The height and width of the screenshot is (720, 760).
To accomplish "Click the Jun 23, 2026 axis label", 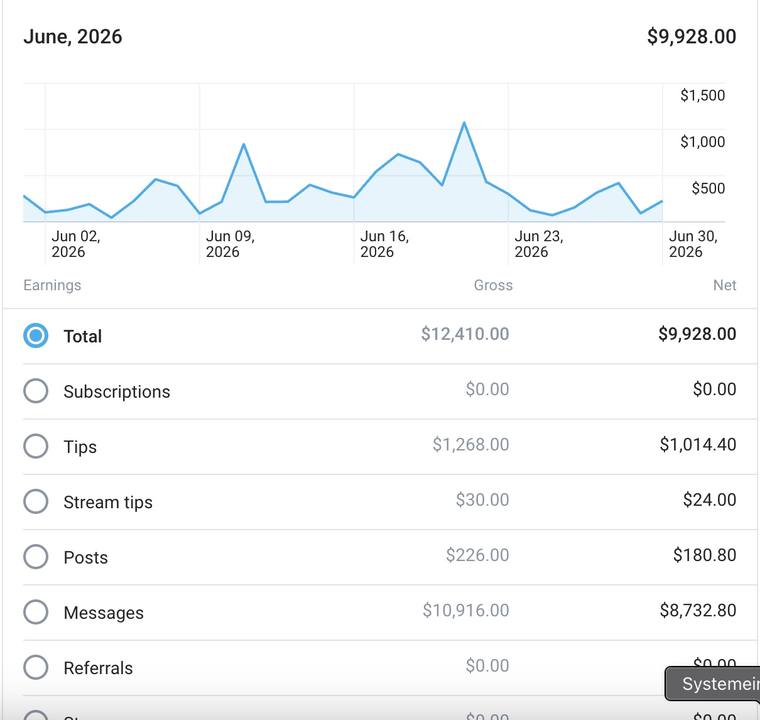I will click(x=539, y=244).
